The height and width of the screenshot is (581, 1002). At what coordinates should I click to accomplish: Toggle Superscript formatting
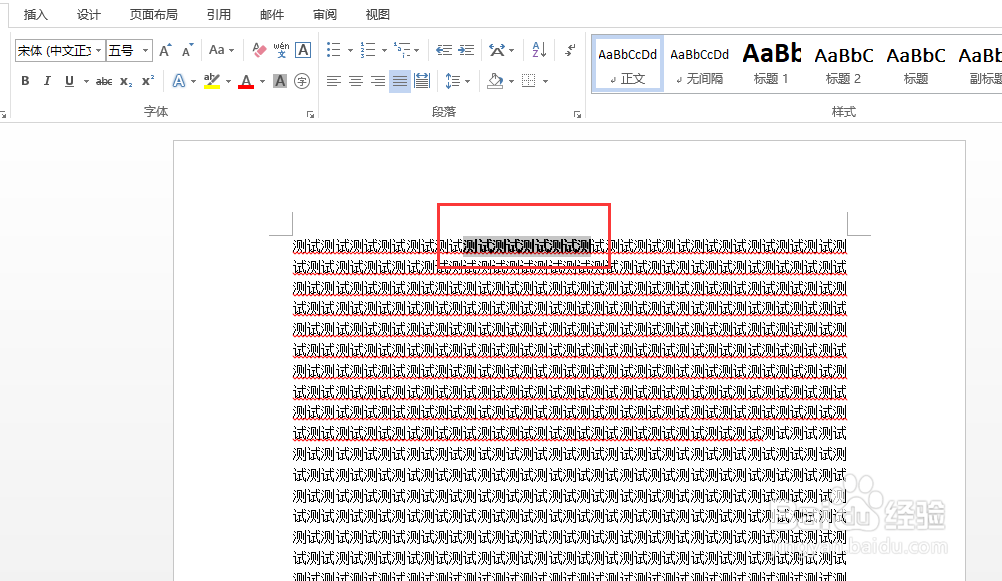coord(148,81)
